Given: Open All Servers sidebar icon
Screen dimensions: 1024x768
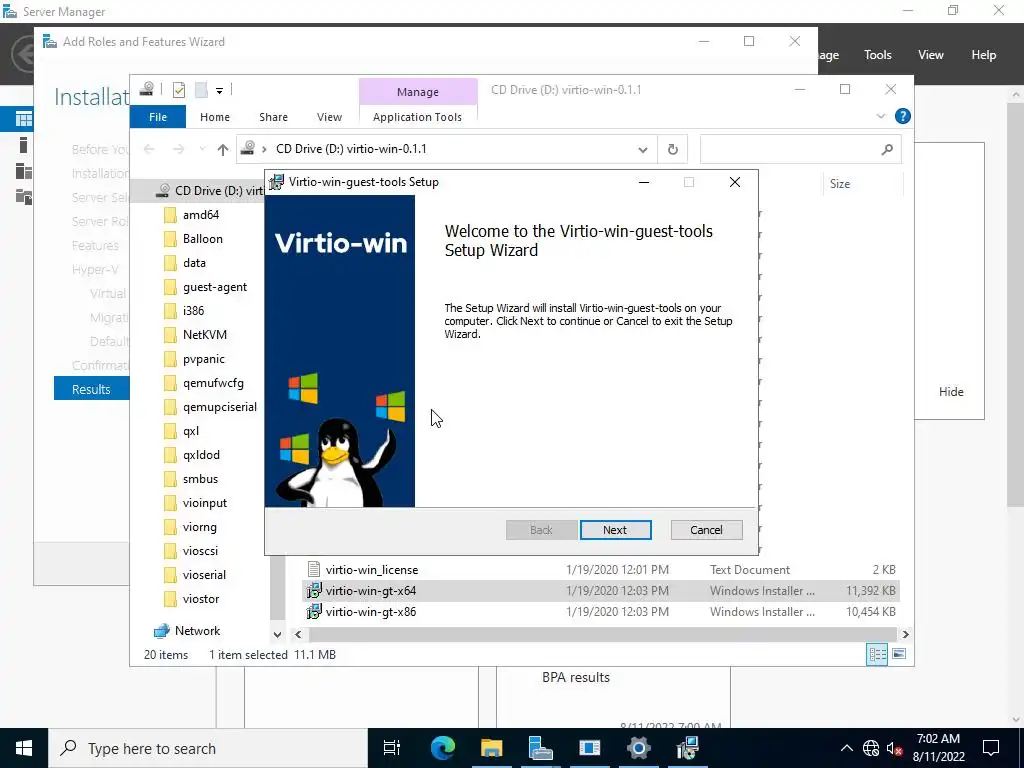Looking at the screenshot, I should click(24, 171).
